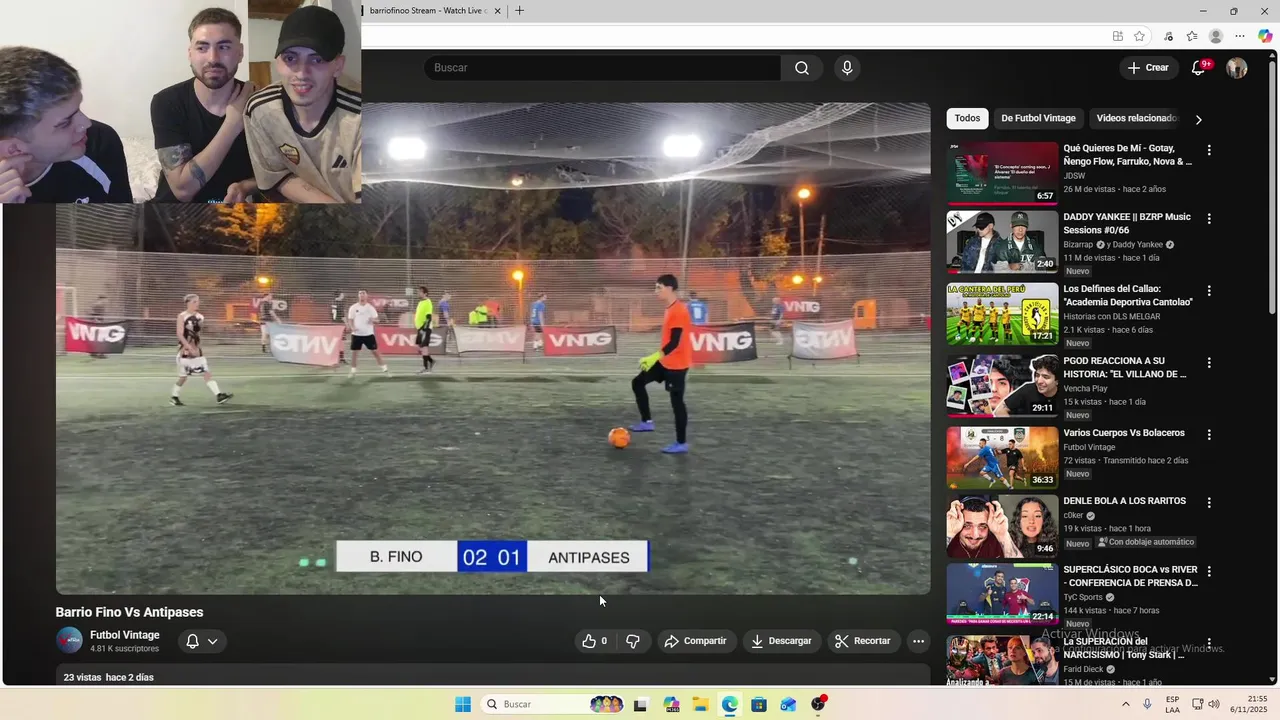Open options menu for Los Delfines del Callao video

click(1209, 291)
